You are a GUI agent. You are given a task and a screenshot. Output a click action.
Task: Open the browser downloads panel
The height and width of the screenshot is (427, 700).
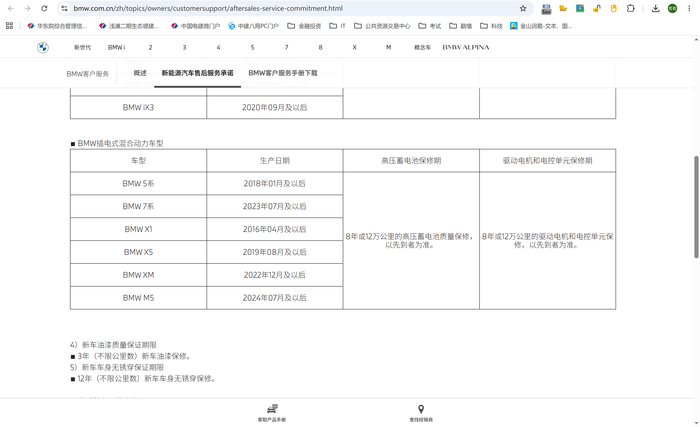655,8
